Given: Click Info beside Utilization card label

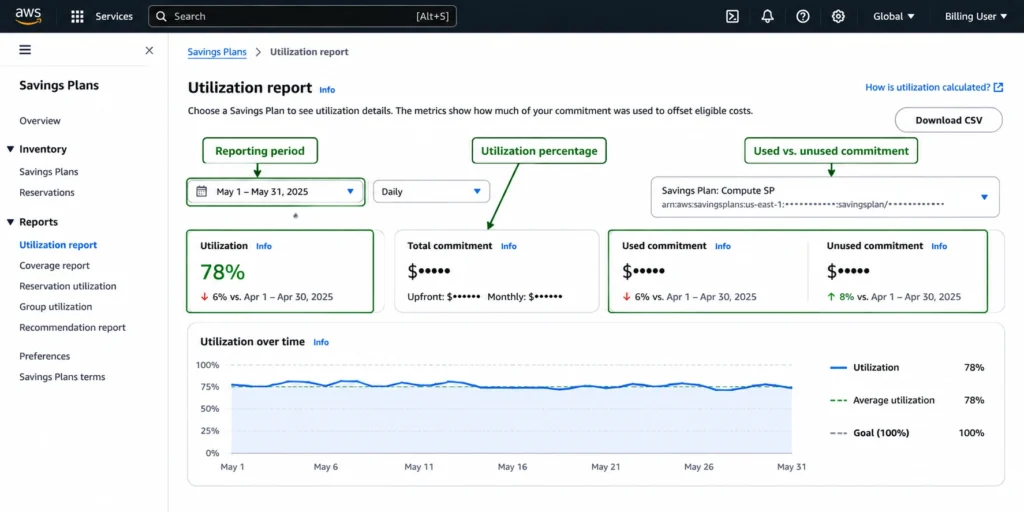Looking at the screenshot, I should pyautogui.click(x=264, y=246).
